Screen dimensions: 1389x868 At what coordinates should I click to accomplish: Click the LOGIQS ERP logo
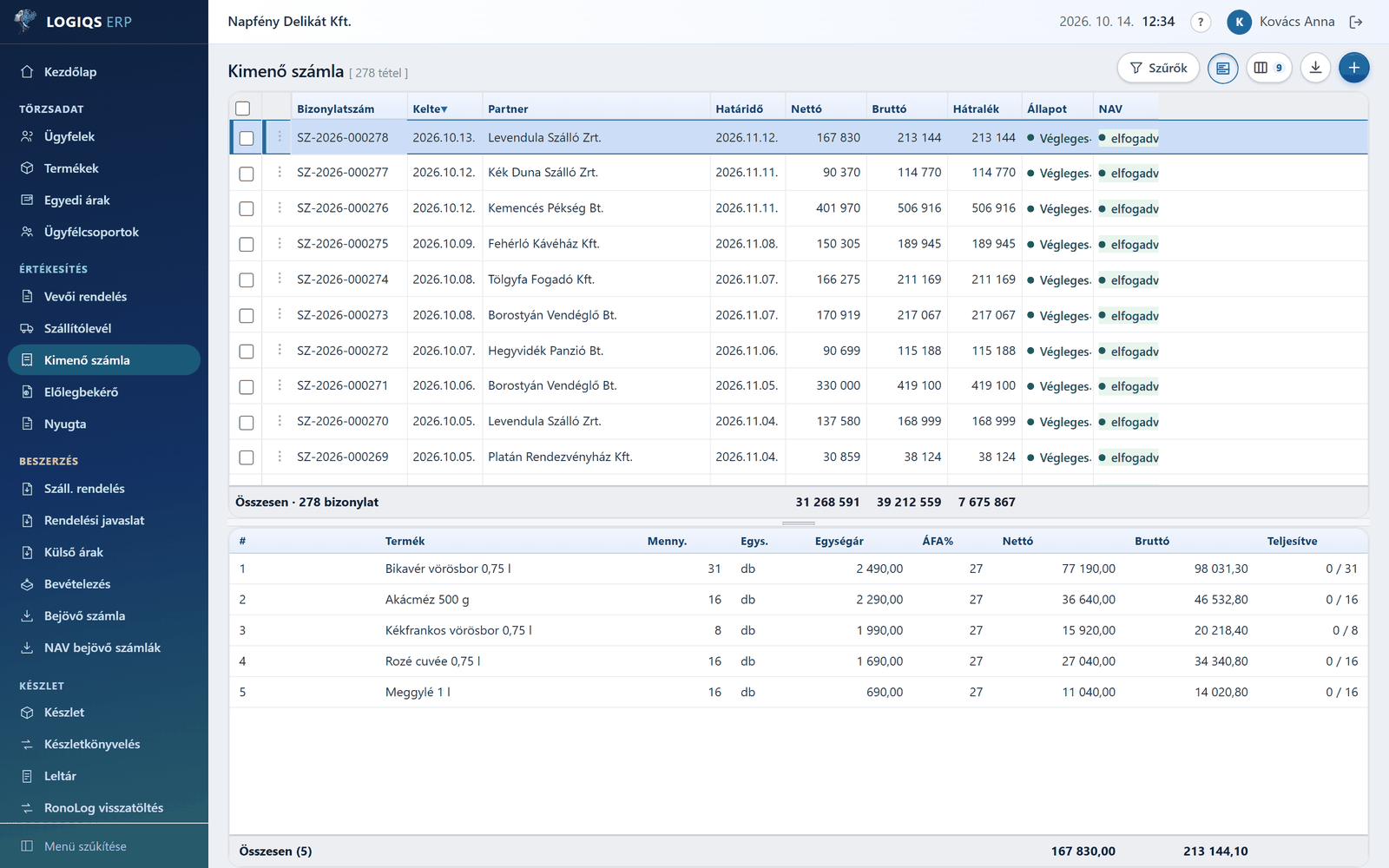pyautogui.click(x=74, y=22)
